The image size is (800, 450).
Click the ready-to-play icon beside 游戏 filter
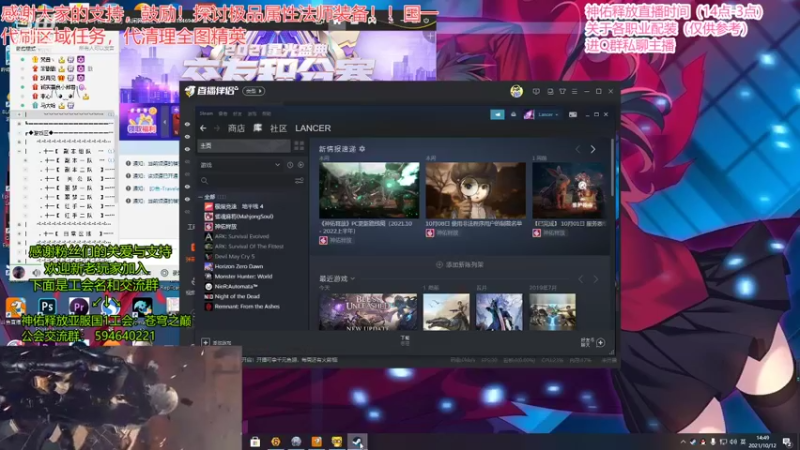click(301, 165)
